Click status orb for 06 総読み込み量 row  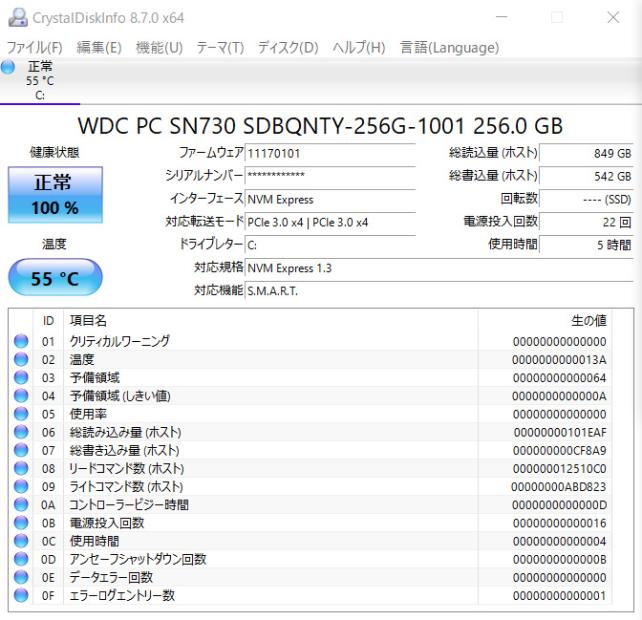pyautogui.click(x=21, y=432)
